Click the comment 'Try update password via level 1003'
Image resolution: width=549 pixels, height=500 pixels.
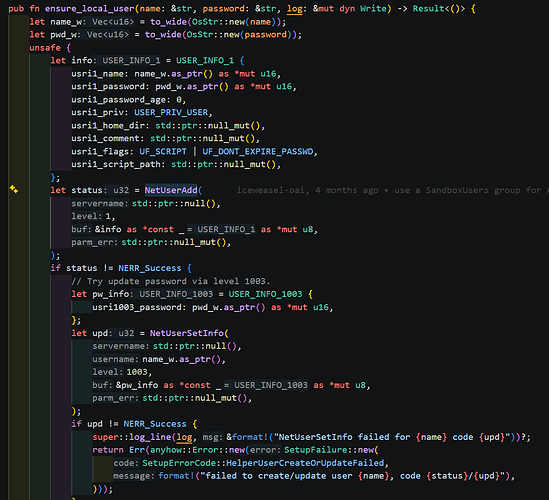point(171,281)
